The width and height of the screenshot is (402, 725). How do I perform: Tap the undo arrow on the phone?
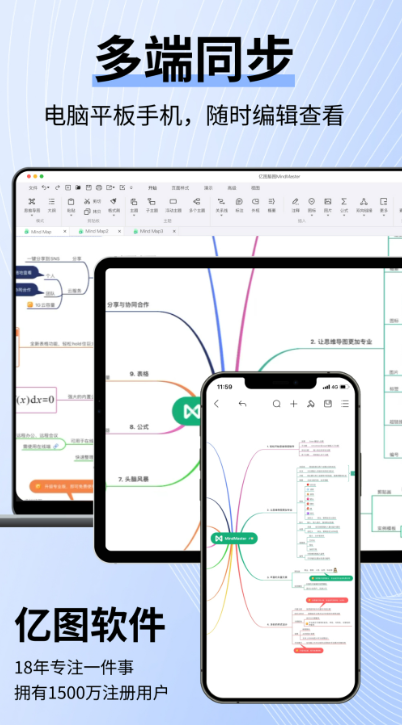click(242, 404)
